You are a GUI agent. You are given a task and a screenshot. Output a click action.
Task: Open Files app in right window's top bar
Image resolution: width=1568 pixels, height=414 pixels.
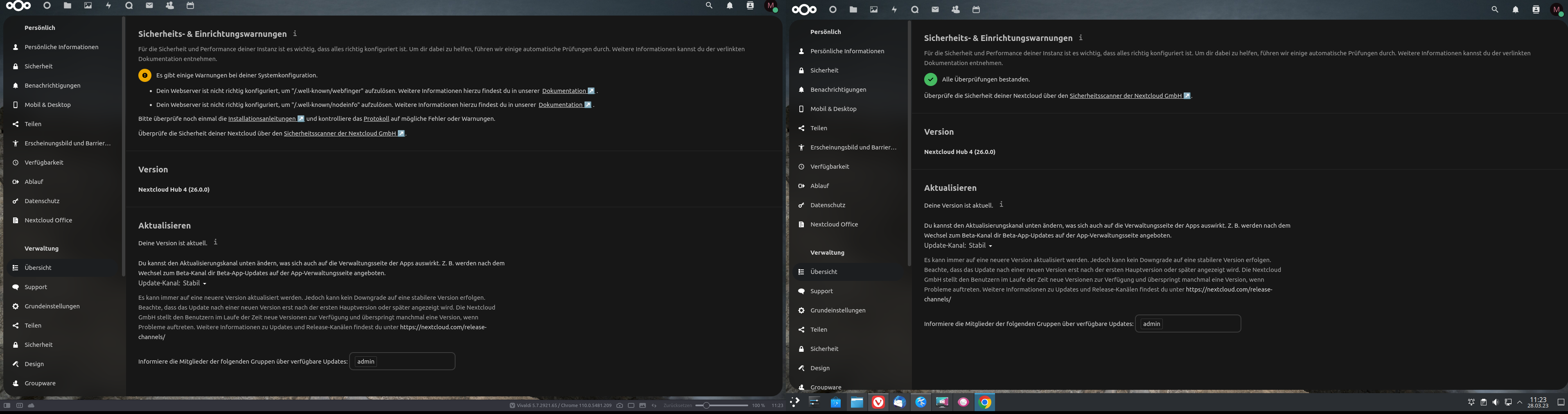coord(853,10)
